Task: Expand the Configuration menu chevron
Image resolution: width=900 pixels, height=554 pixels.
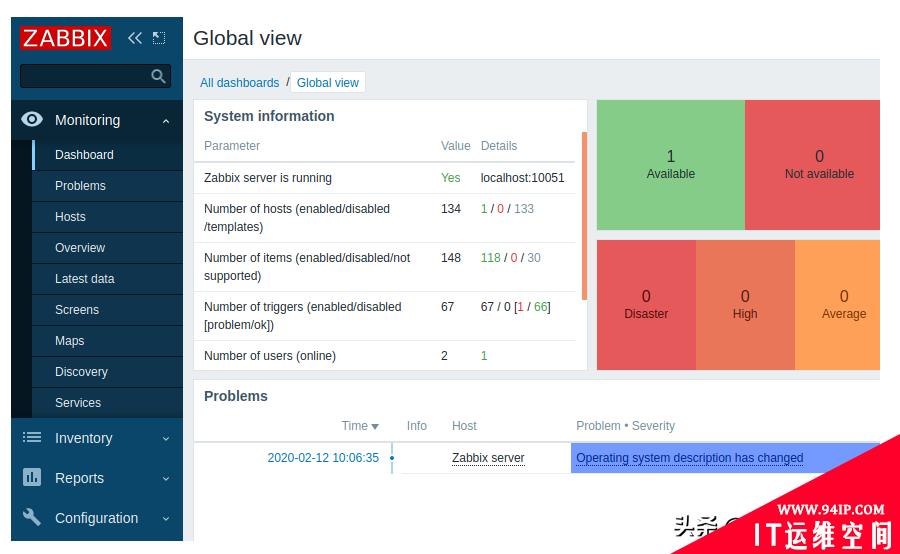Action: click(166, 518)
